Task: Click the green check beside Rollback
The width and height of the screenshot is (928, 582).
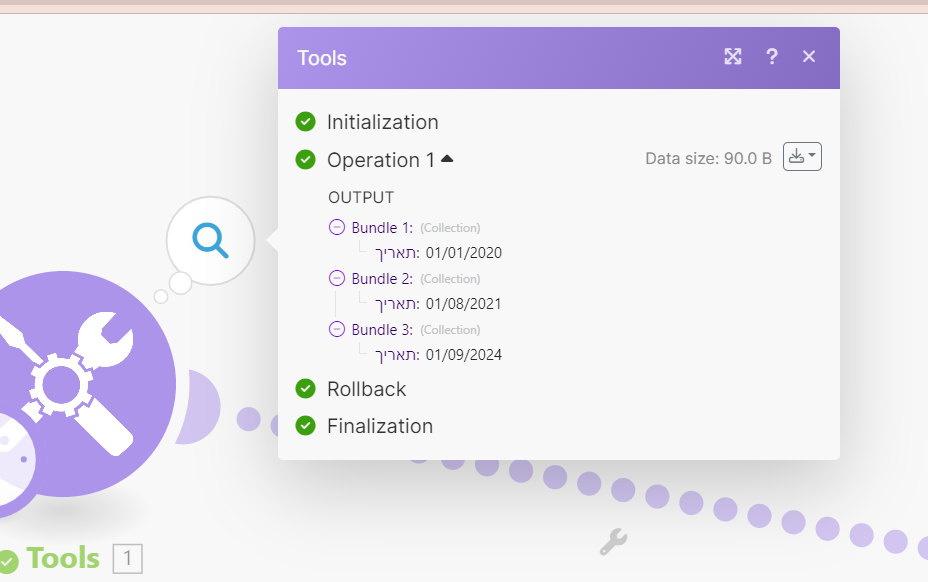Action: pyautogui.click(x=306, y=388)
